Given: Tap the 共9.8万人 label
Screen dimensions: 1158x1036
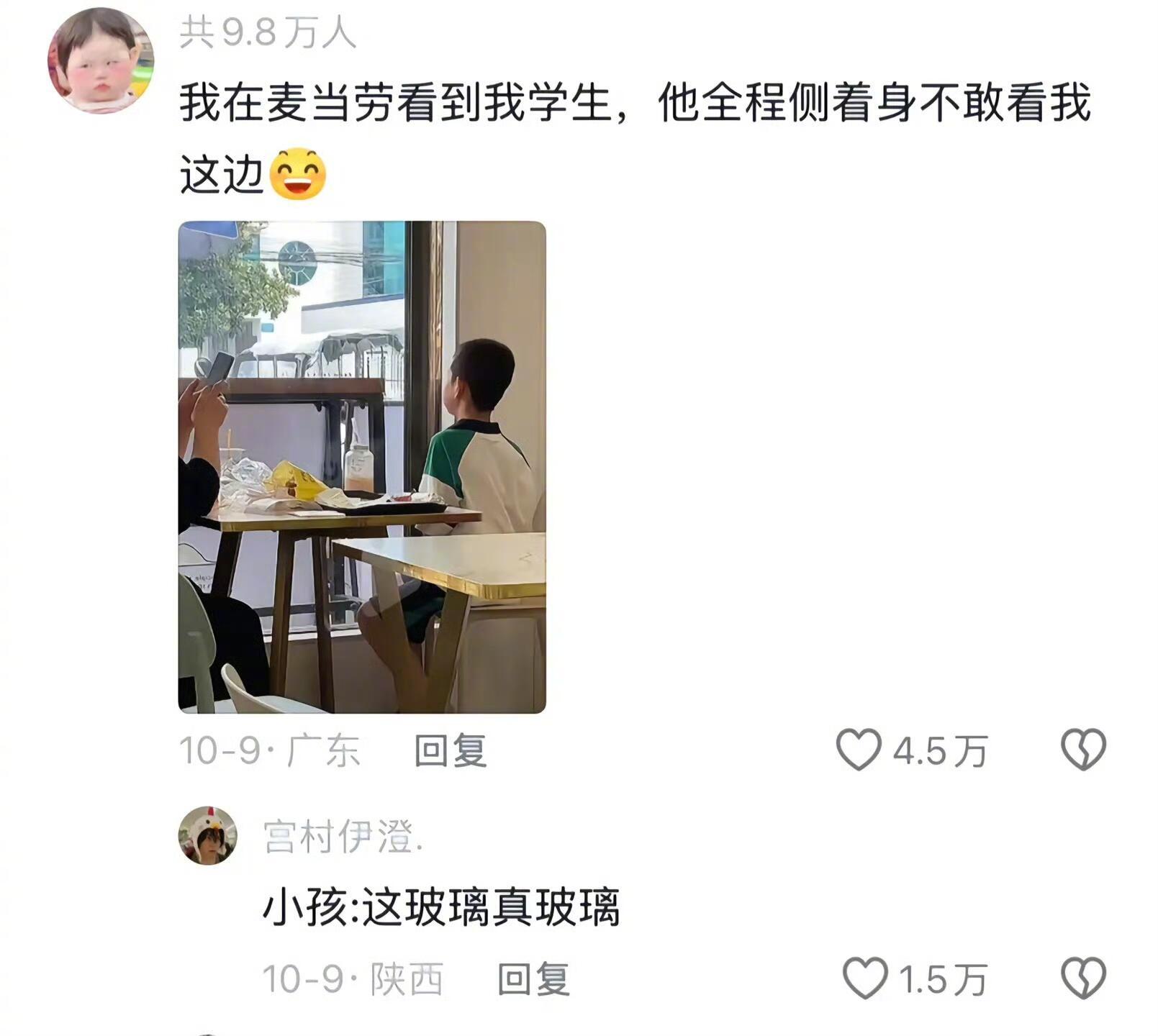Looking at the screenshot, I should [268, 32].
